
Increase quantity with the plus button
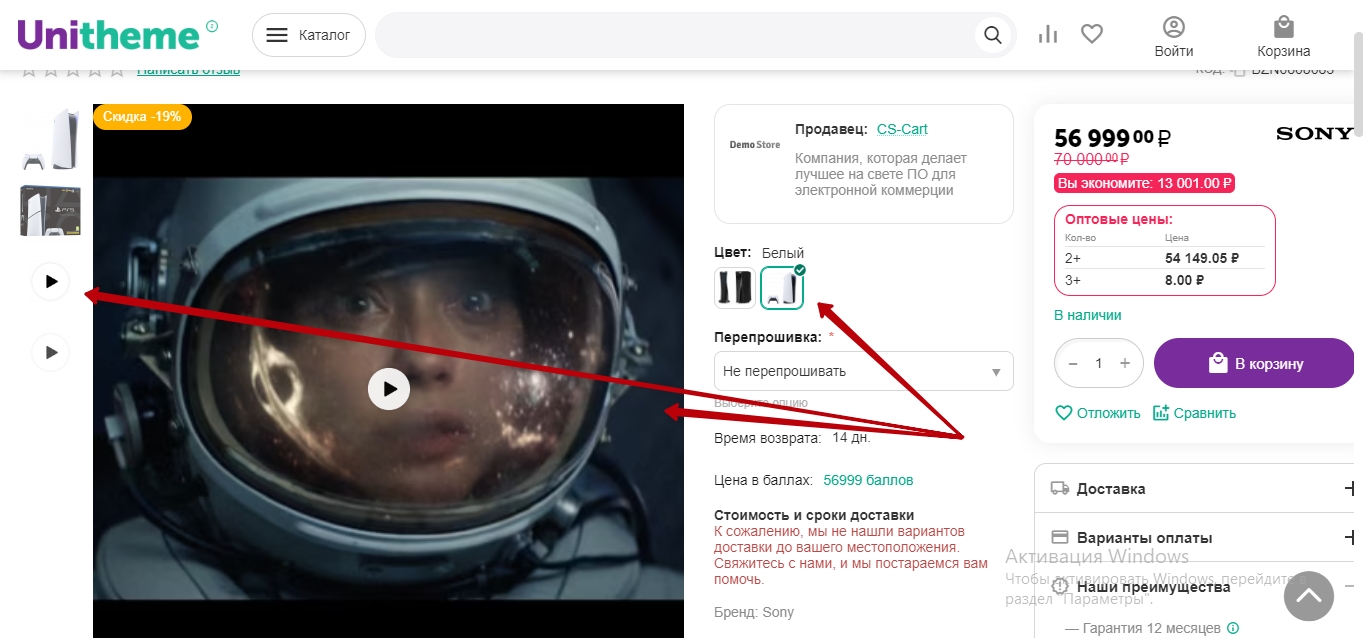point(1125,363)
